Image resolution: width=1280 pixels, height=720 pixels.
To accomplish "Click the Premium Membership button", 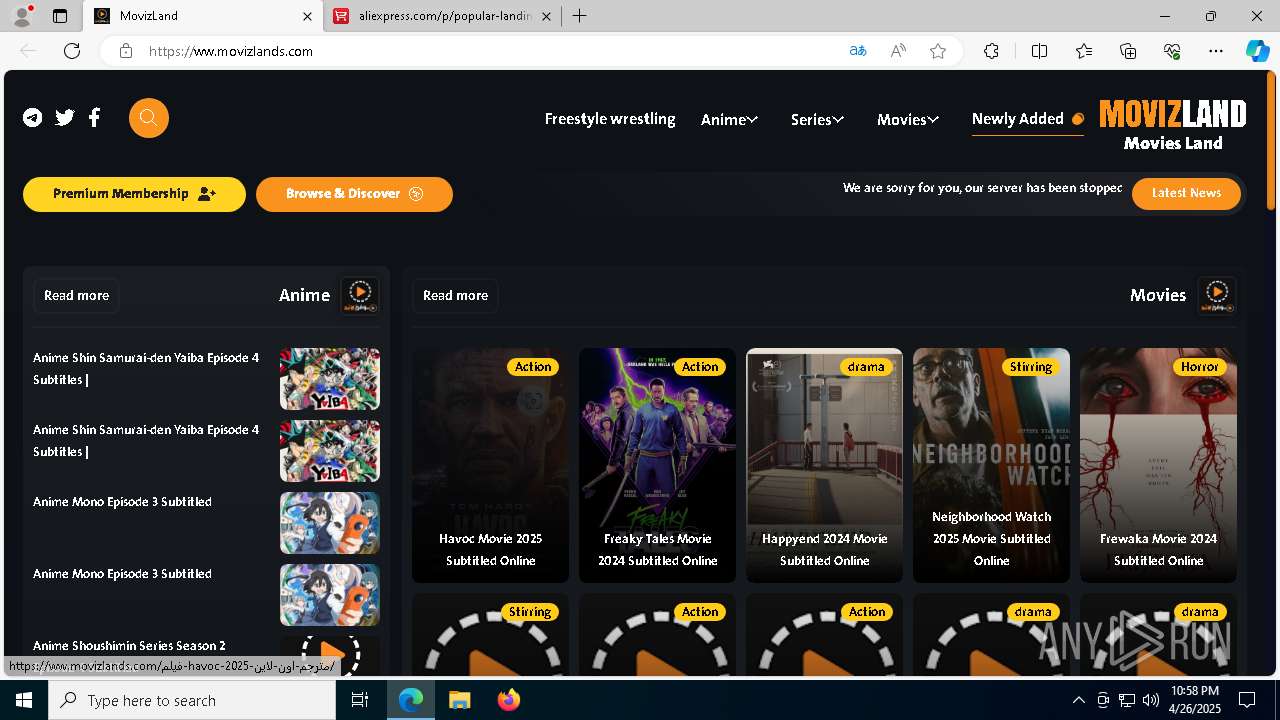I will point(134,194).
